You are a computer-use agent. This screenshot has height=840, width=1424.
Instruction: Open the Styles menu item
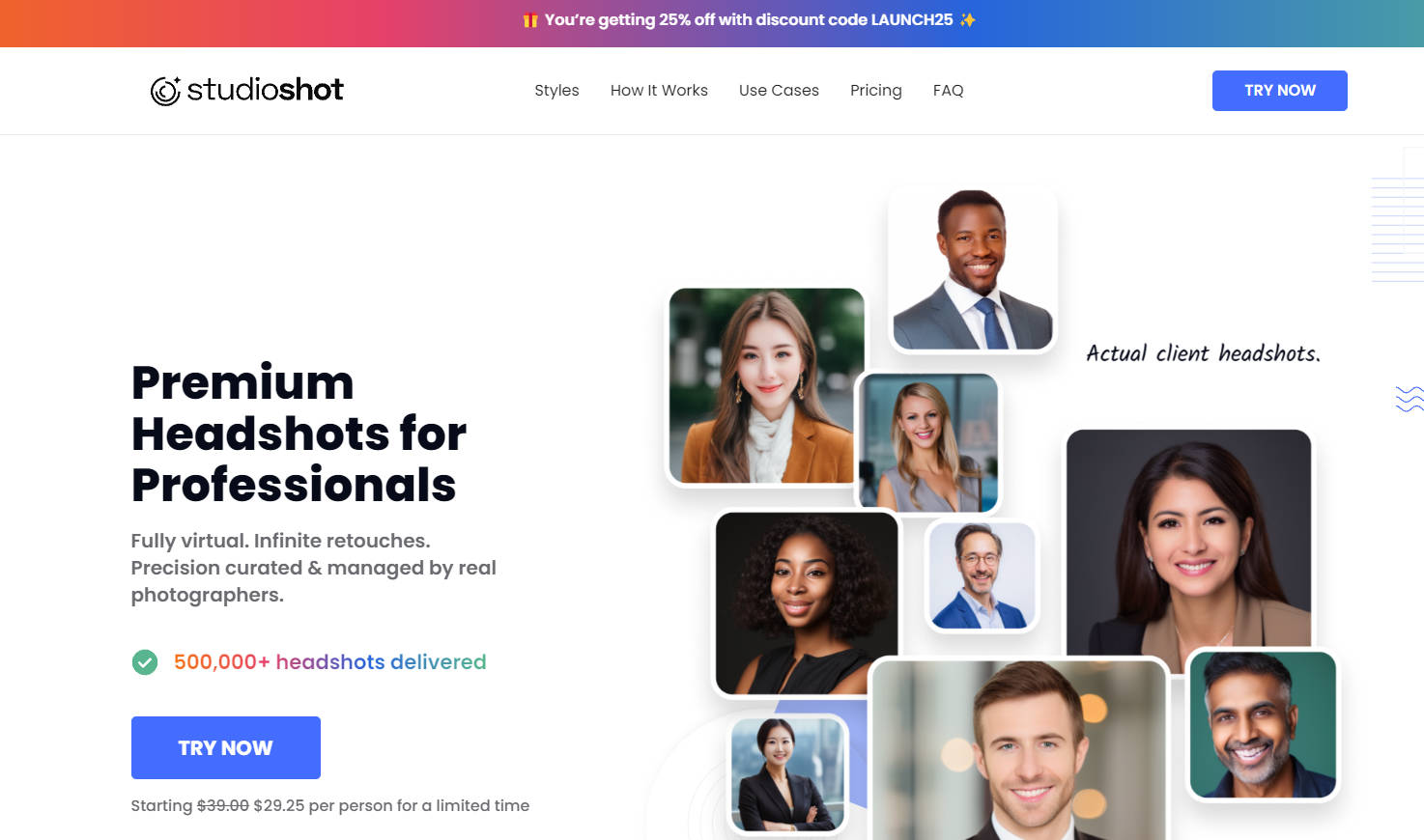click(x=556, y=91)
